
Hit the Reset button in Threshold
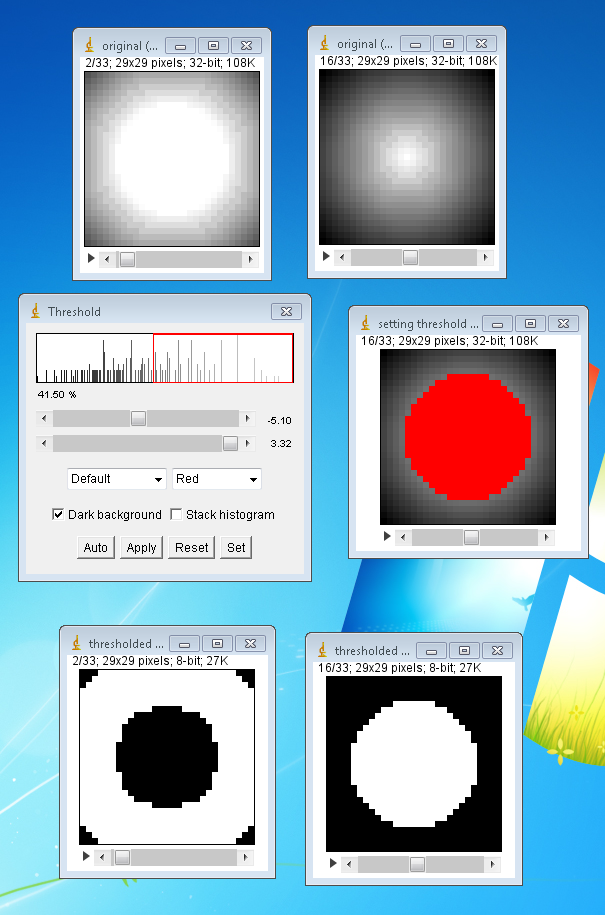coord(192,548)
